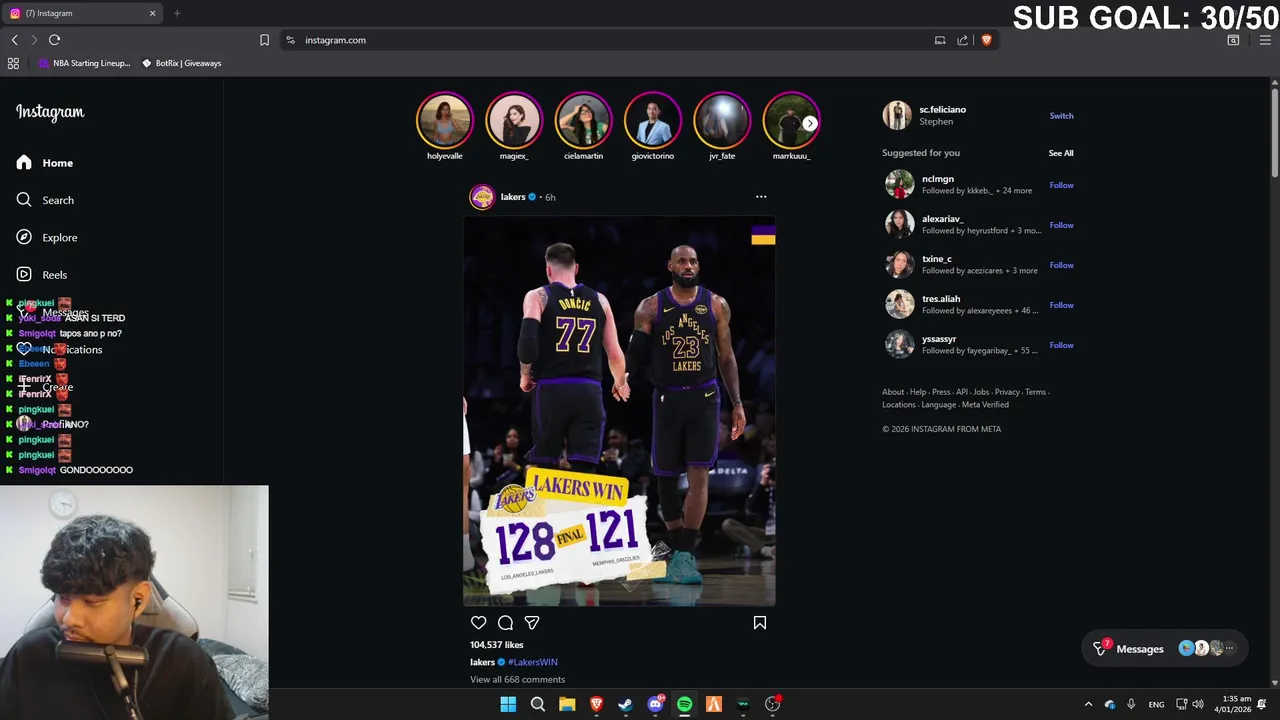Open the Lakers win post image
1280x720 pixels.
tap(619, 411)
